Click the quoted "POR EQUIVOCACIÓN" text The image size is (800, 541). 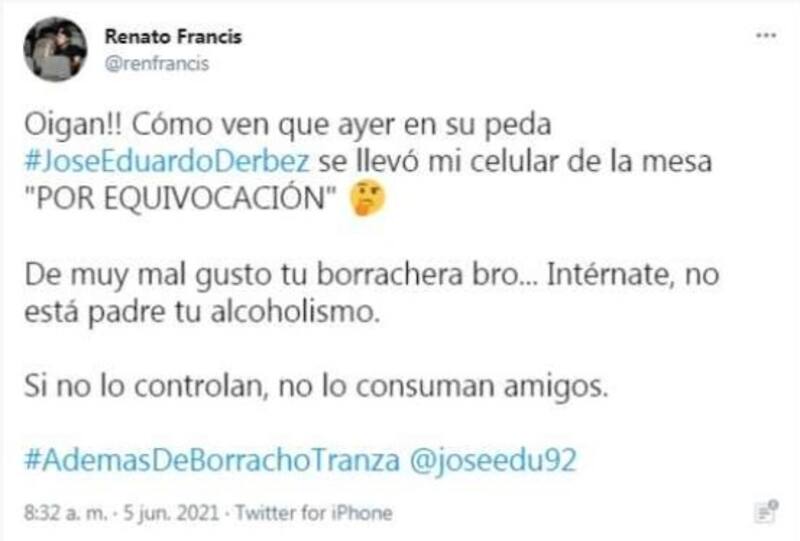(x=181, y=198)
